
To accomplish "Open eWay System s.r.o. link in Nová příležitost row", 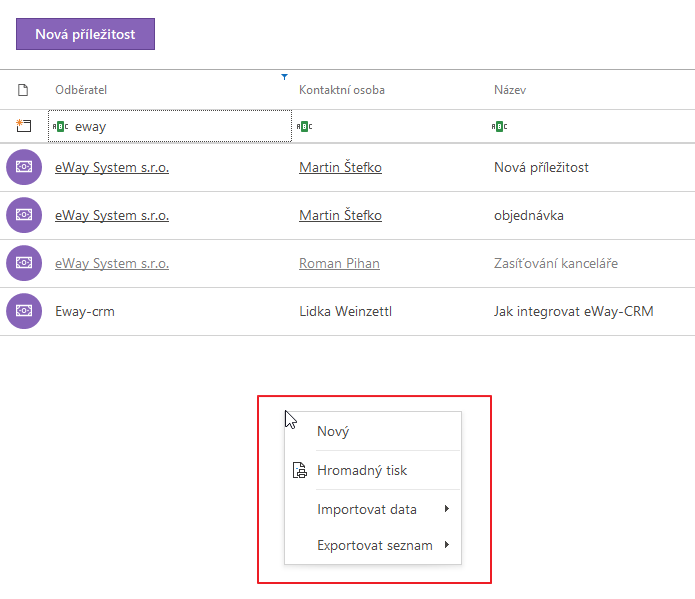I will [112, 168].
